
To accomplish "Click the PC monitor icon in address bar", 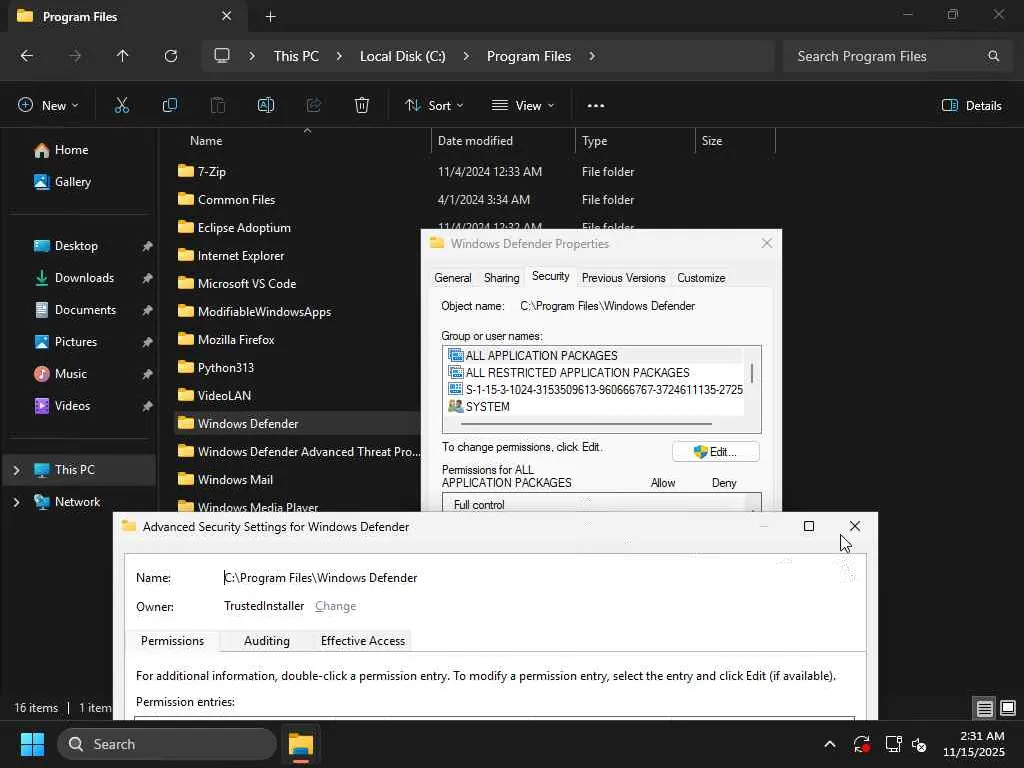I will pyautogui.click(x=222, y=56).
